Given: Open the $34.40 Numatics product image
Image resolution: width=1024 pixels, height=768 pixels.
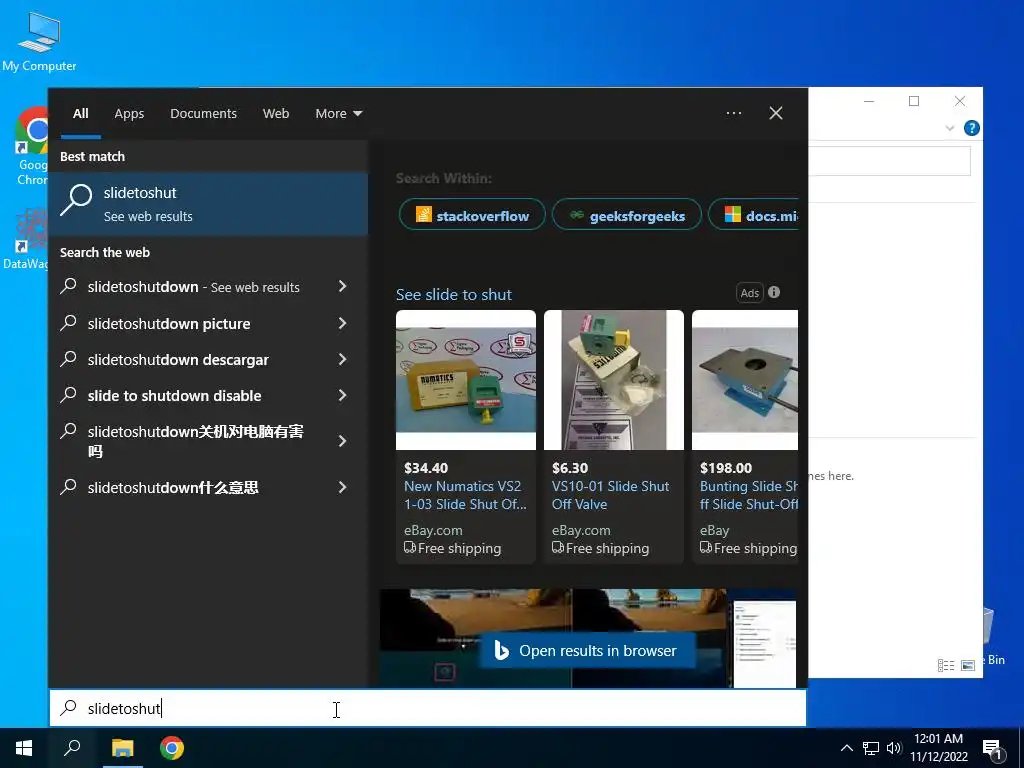Looking at the screenshot, I should pyautogui.click(x=466, y=380).
